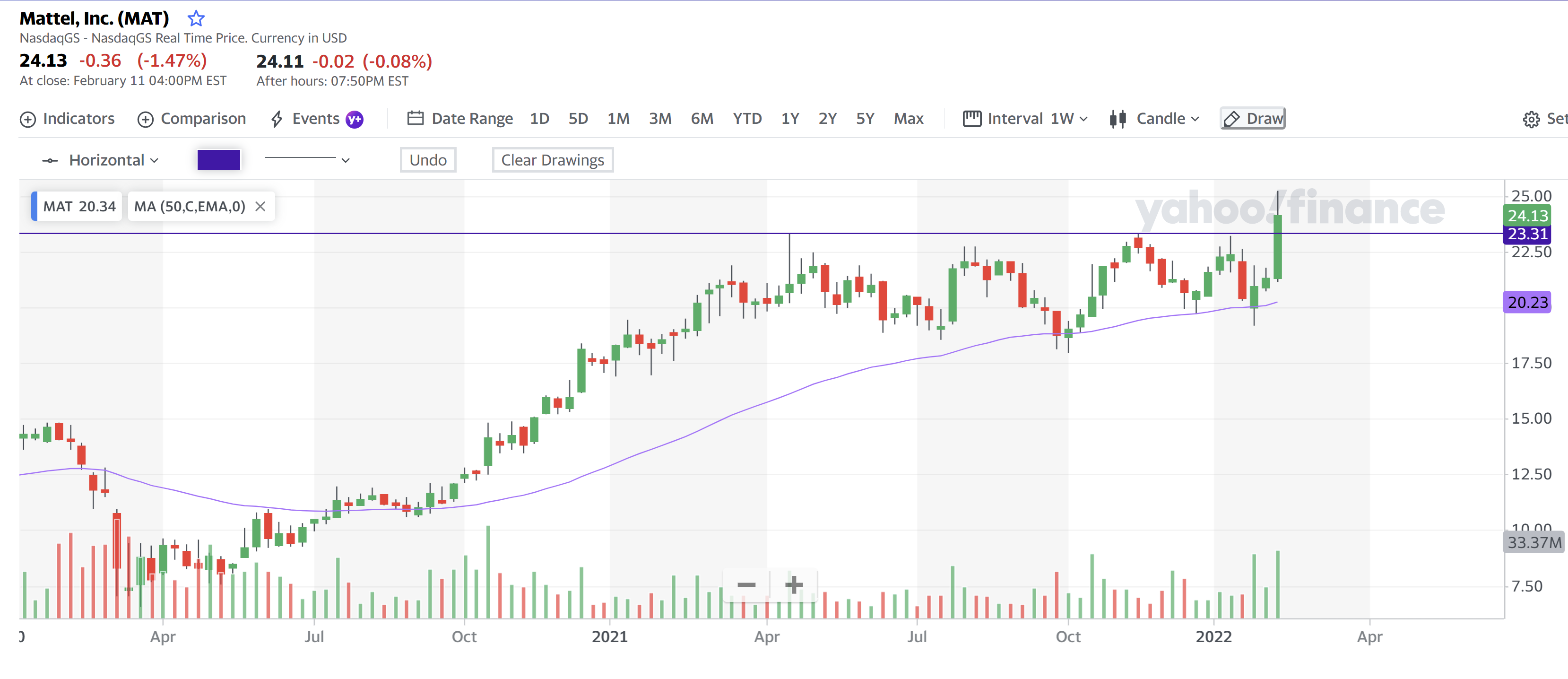The image size is (1568, 679).
Task: Select the 6M date range
Action: pyautogui.click(x=702, y=119)
